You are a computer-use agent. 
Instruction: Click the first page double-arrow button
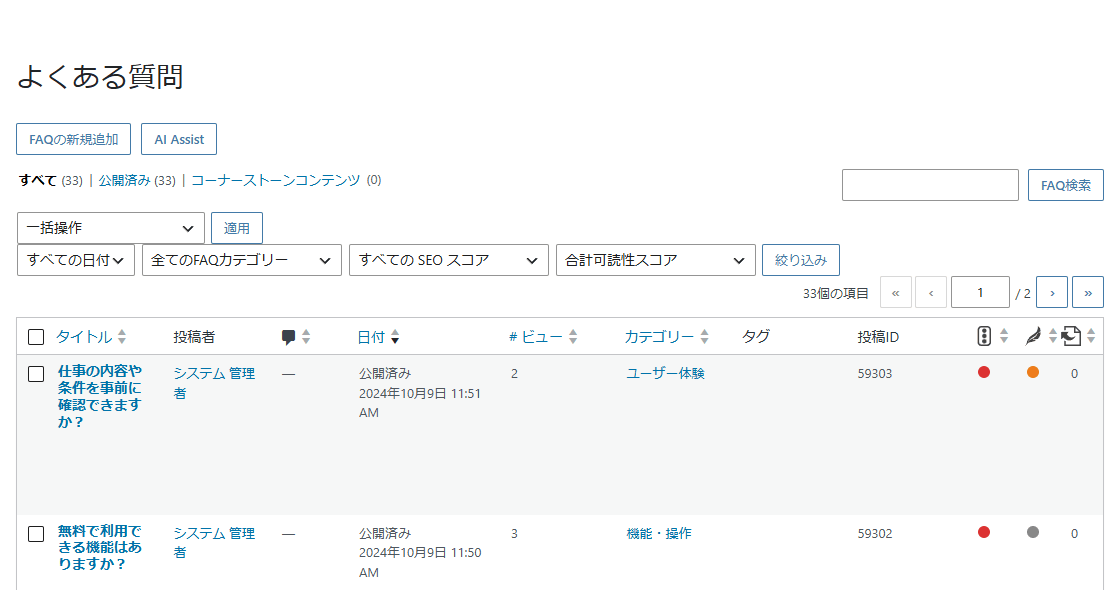pyautogui.click(x=896, y=292)
